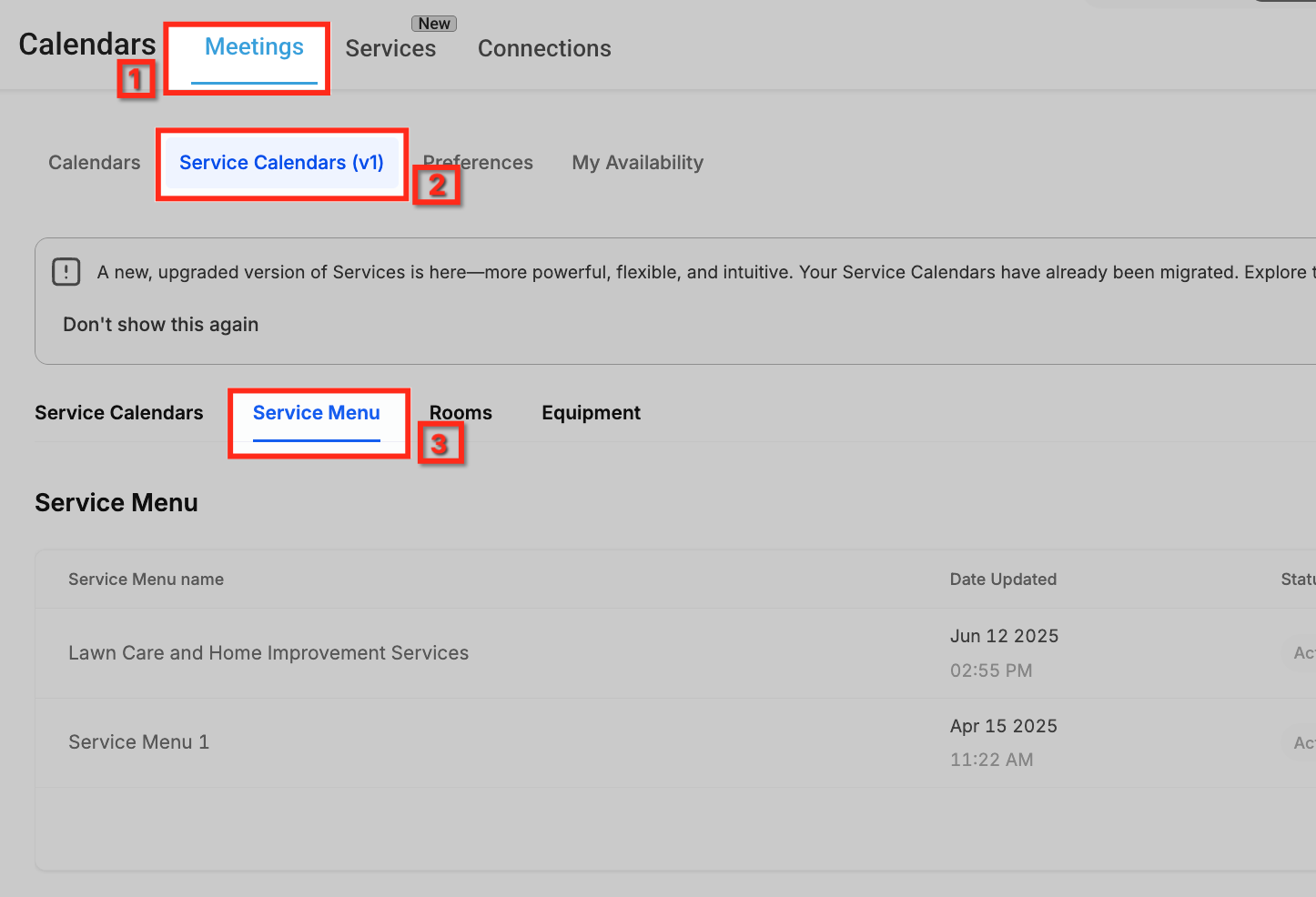Click the Jun 12 2025 date cell
This screenshot has width=1316, height=897.
pyautogui.click(x=1004, y=636)
